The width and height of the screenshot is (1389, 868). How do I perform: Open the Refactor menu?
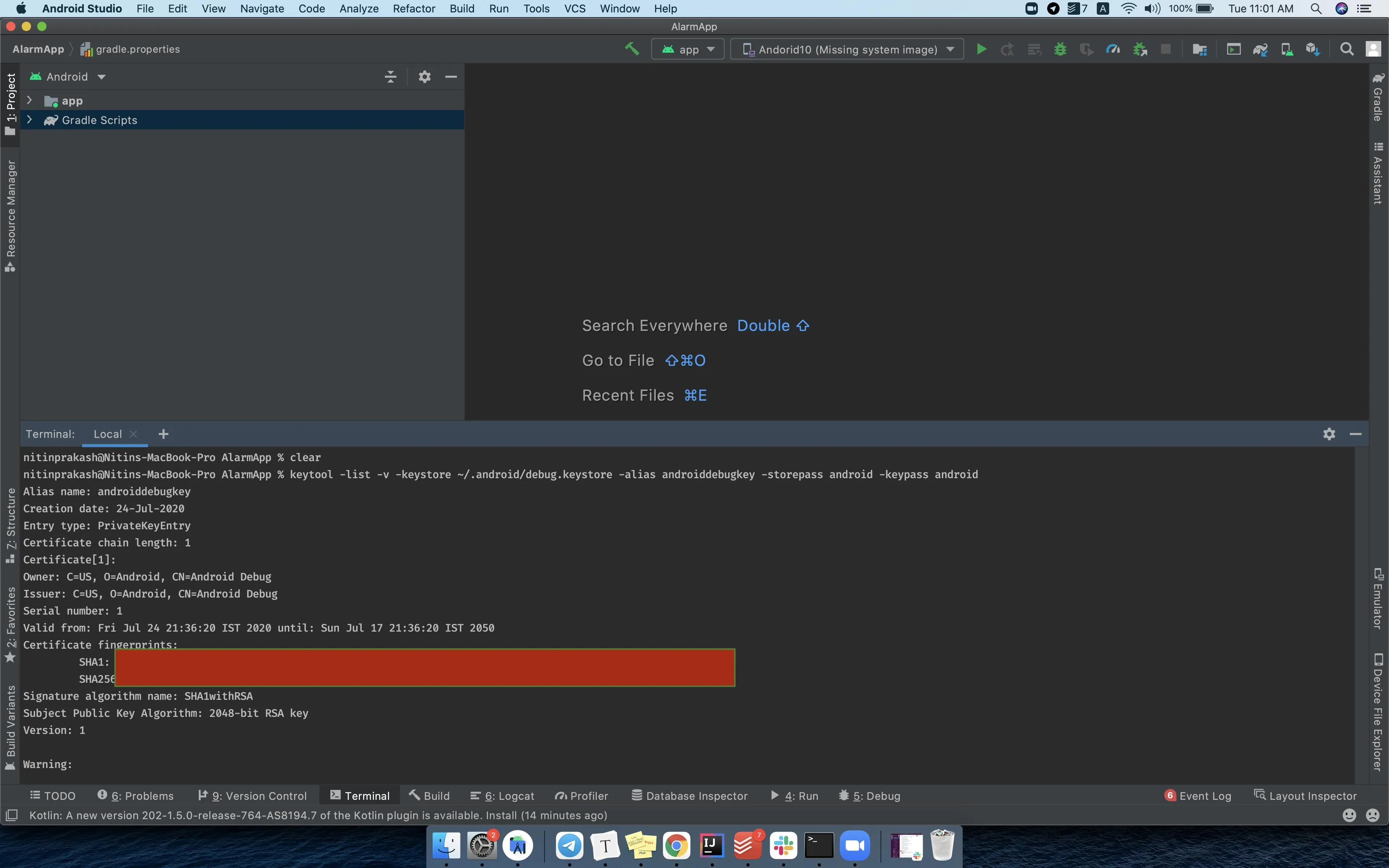[413, 9]
